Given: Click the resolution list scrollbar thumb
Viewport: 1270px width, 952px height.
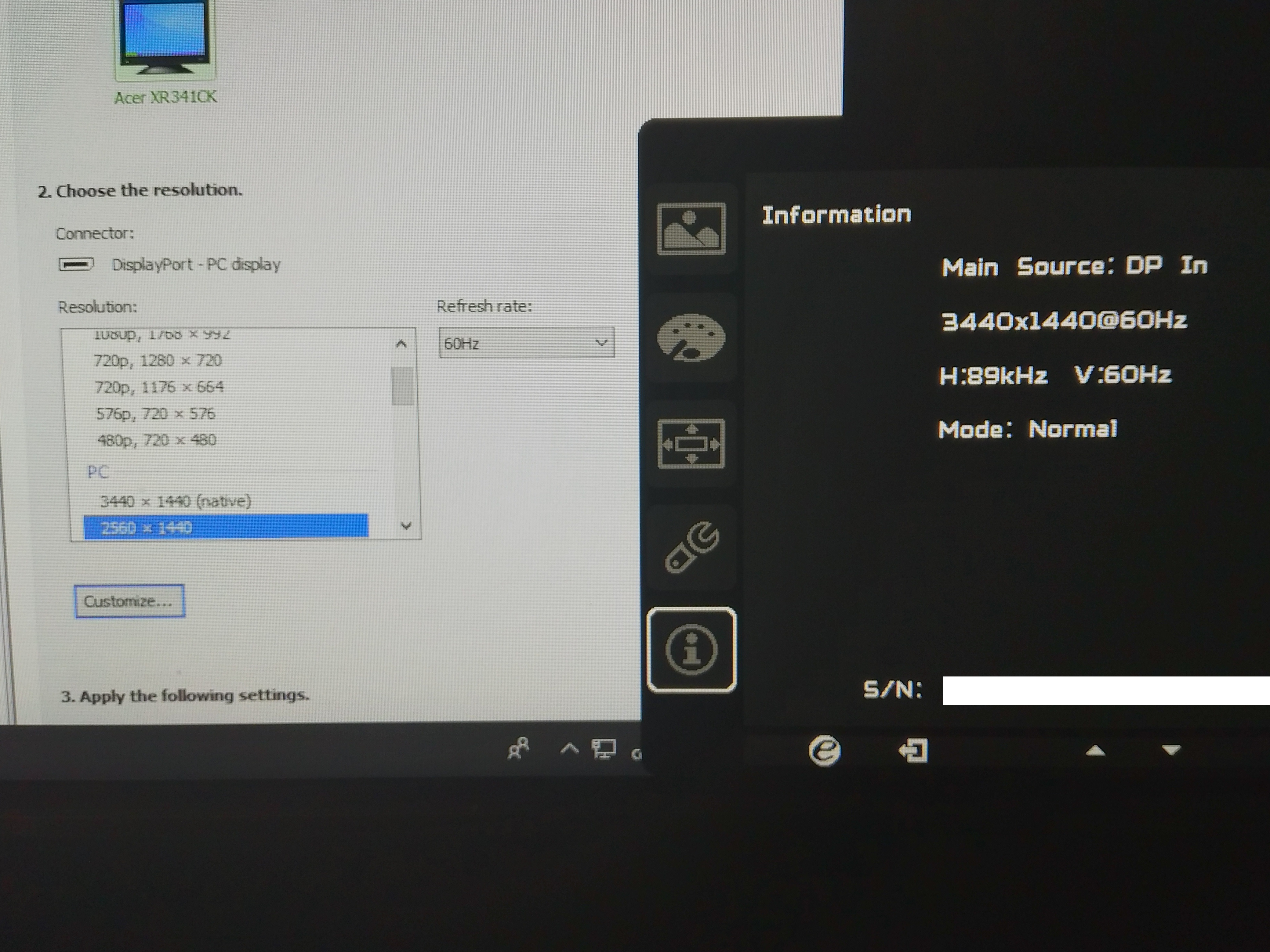Looking at the screenshot, I should 402,386.
